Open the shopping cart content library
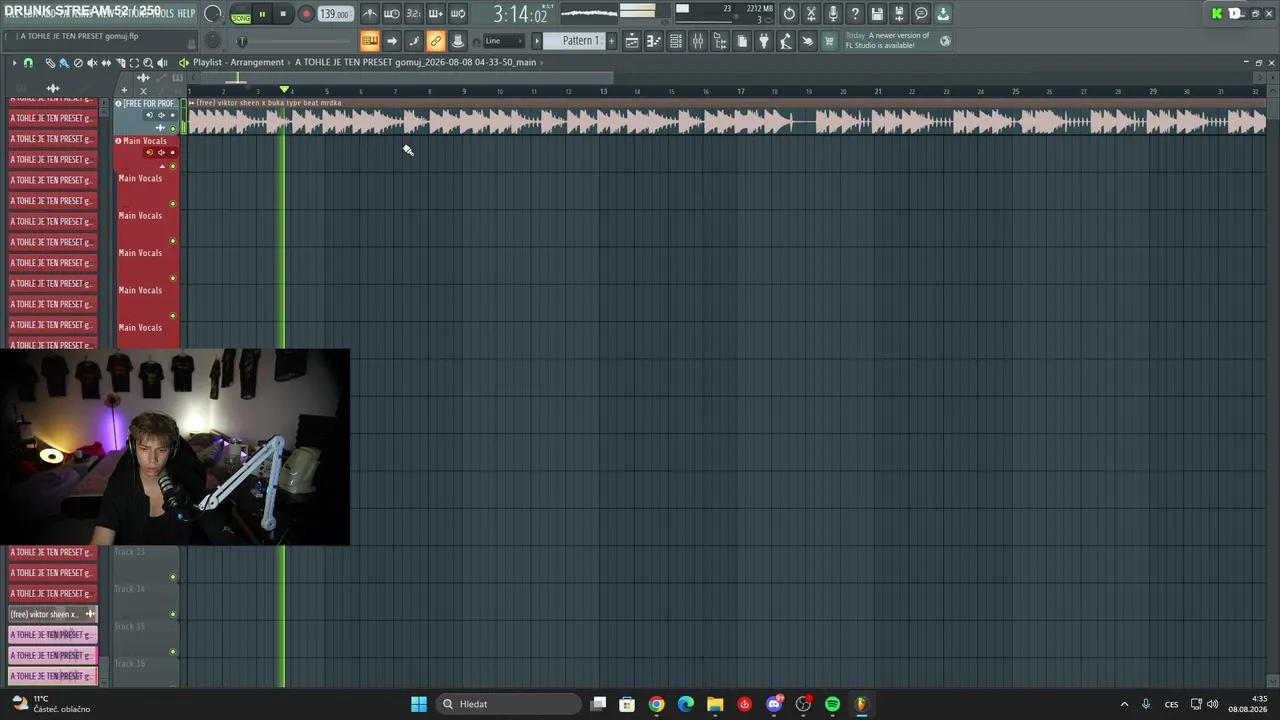The width and height of the screenshot is (1280, 720). (x=829, y=41)
